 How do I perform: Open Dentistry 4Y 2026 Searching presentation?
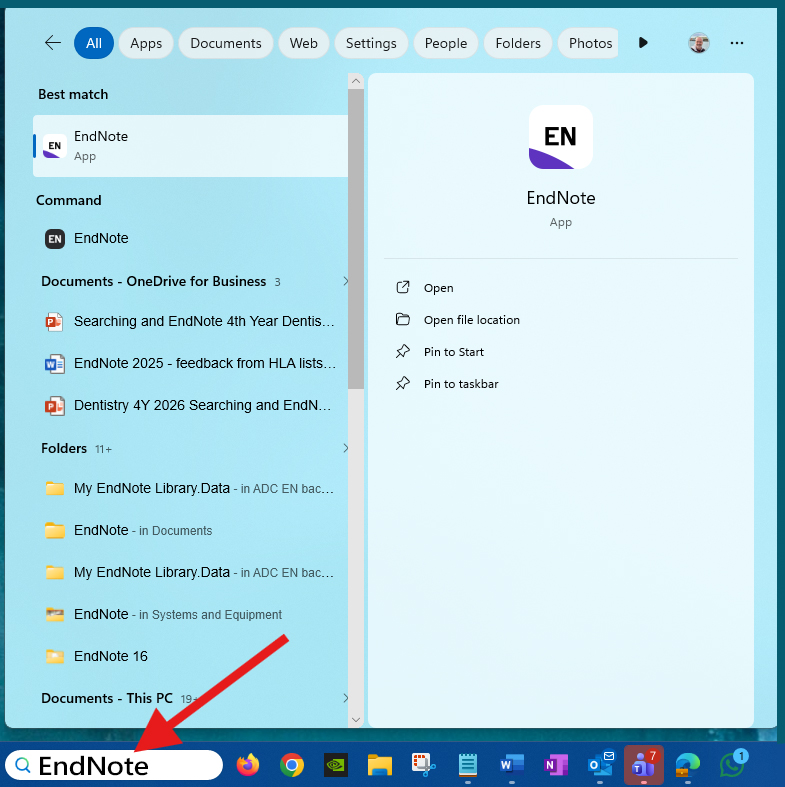[x=190, y=405]
